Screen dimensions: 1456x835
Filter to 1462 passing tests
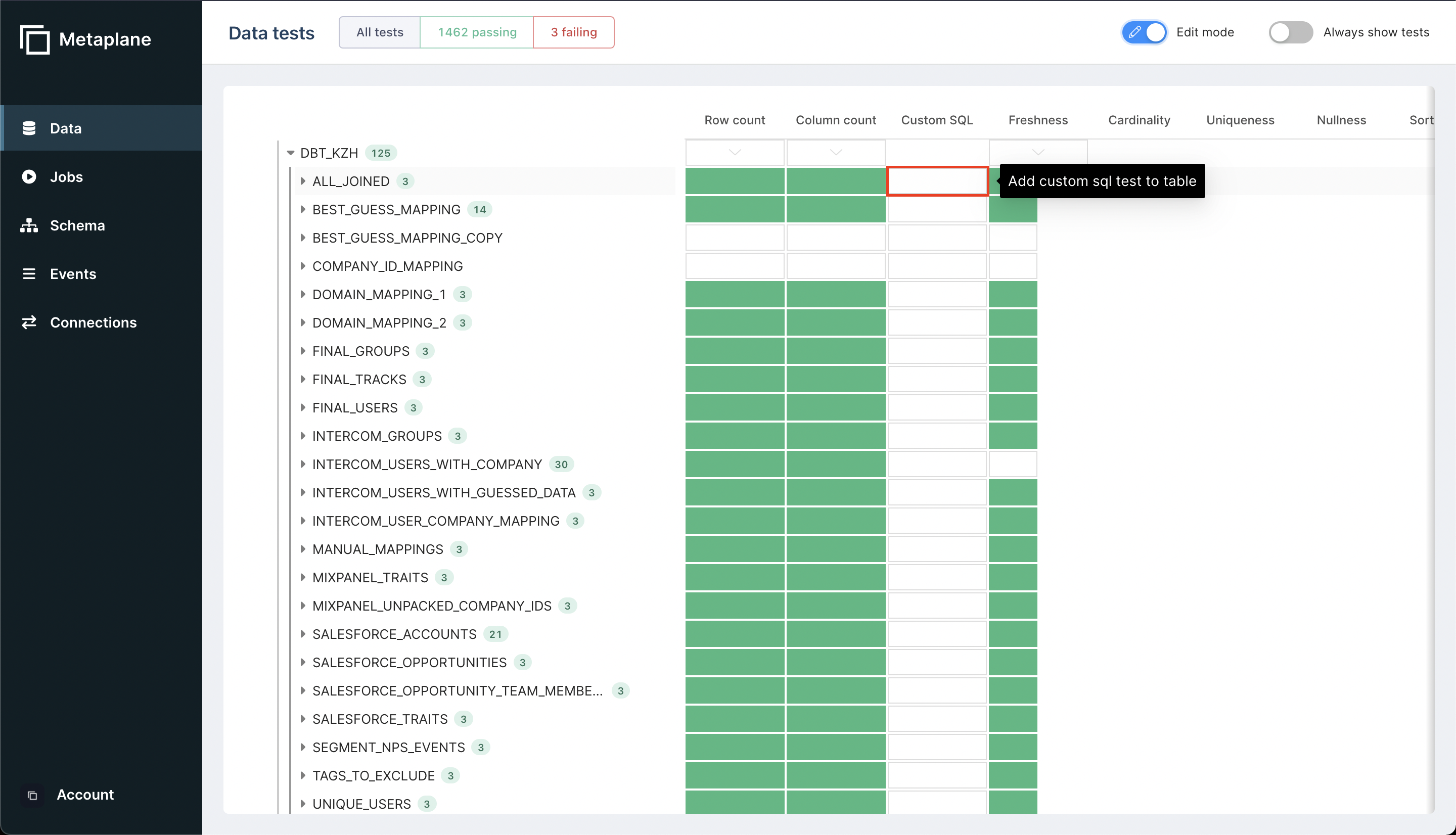point(477,32)
